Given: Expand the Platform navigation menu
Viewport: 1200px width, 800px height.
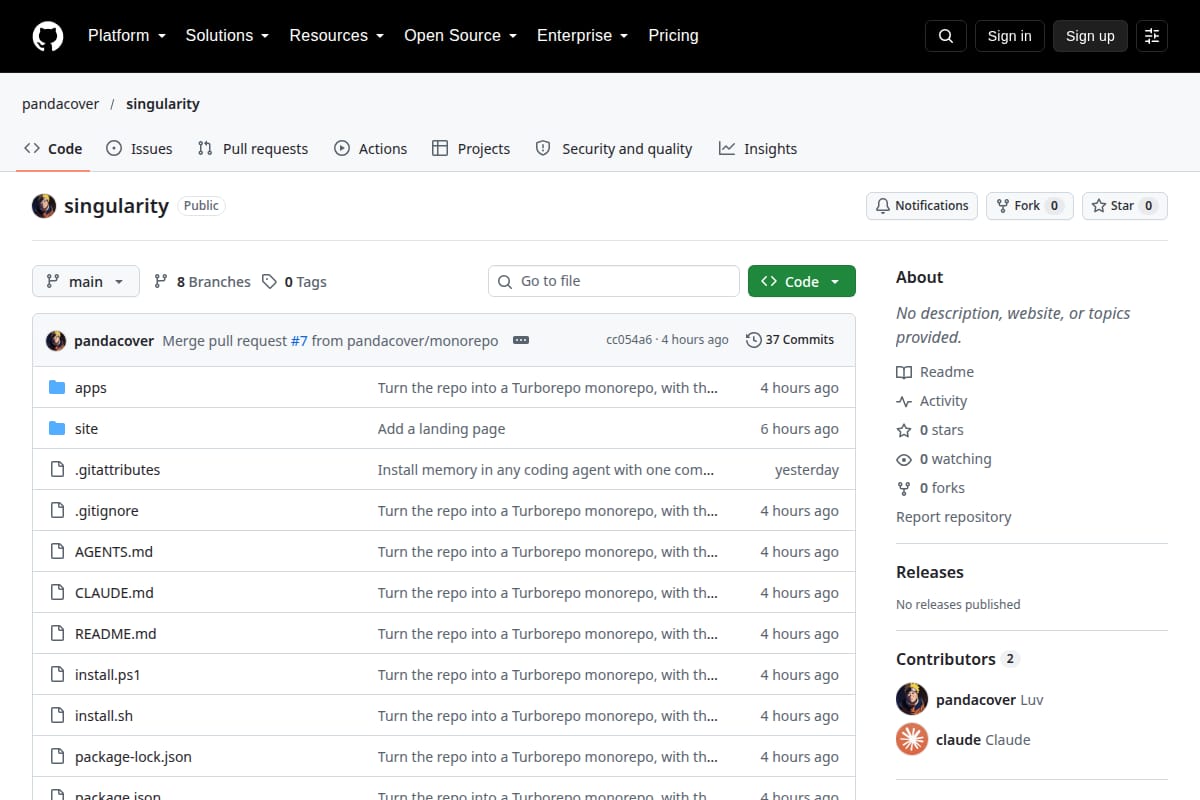Looking at the screenshot, I should pos(126,36).
